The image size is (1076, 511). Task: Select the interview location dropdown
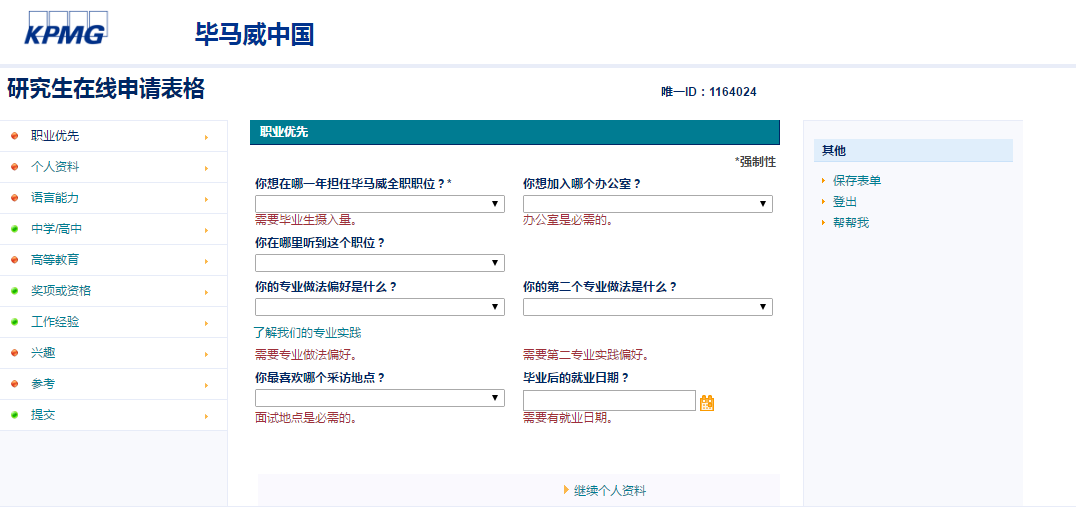pyautogui.click(x=379, y=398)
